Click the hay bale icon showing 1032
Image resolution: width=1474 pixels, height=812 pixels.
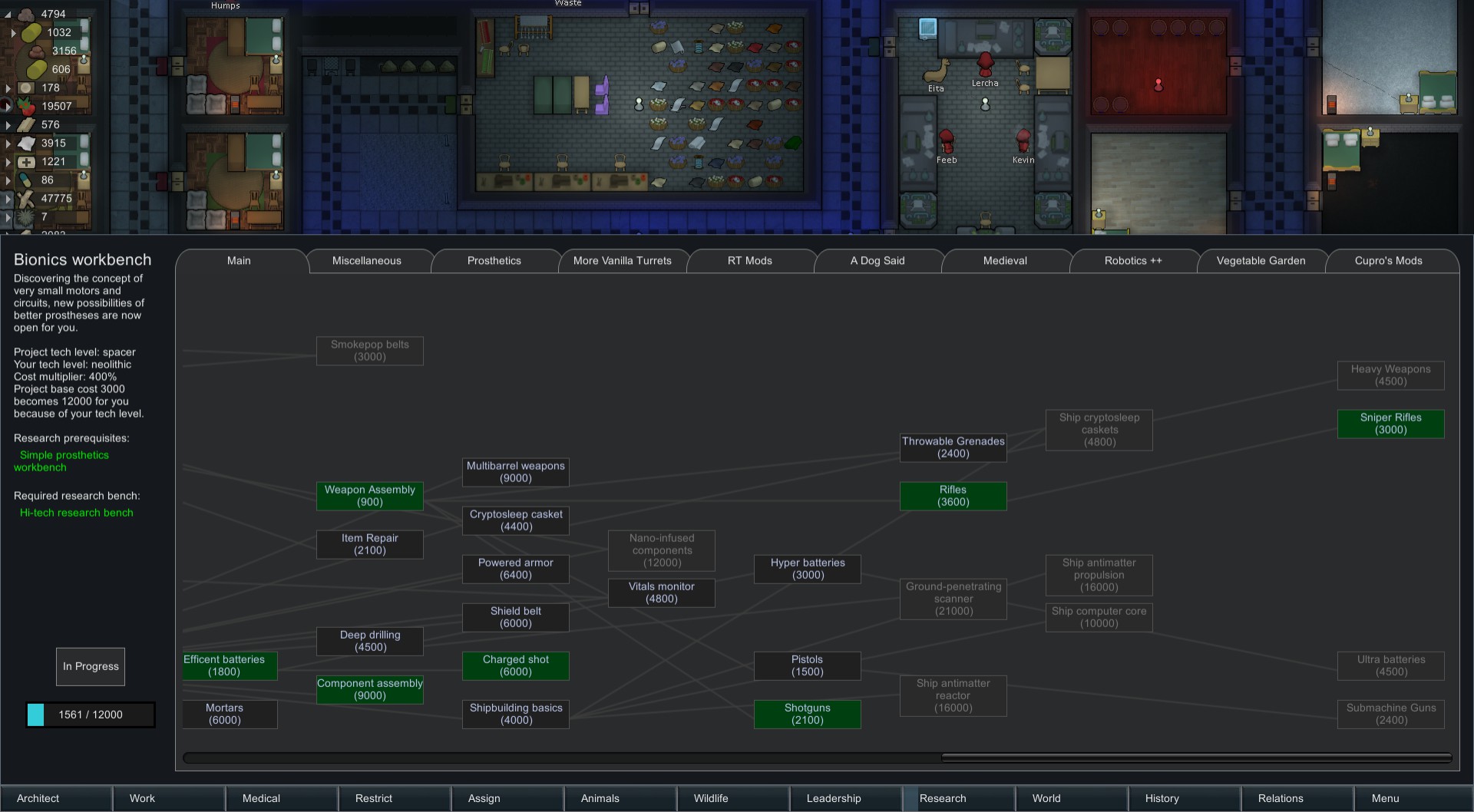pyautogui.click(x=31, y=32)
